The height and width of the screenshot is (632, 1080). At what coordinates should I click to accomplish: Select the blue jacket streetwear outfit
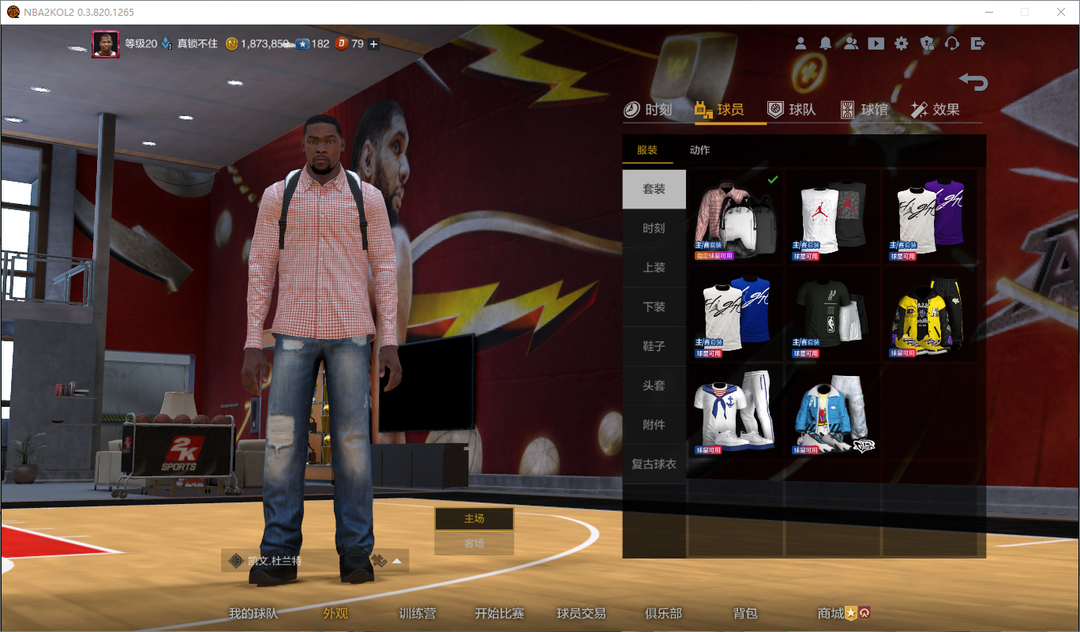(833, 412)
